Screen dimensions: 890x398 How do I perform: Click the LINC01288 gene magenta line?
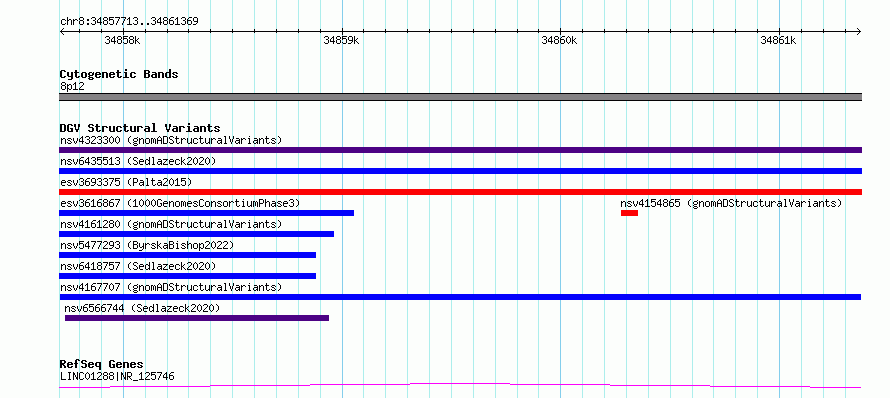click(460, 386)
